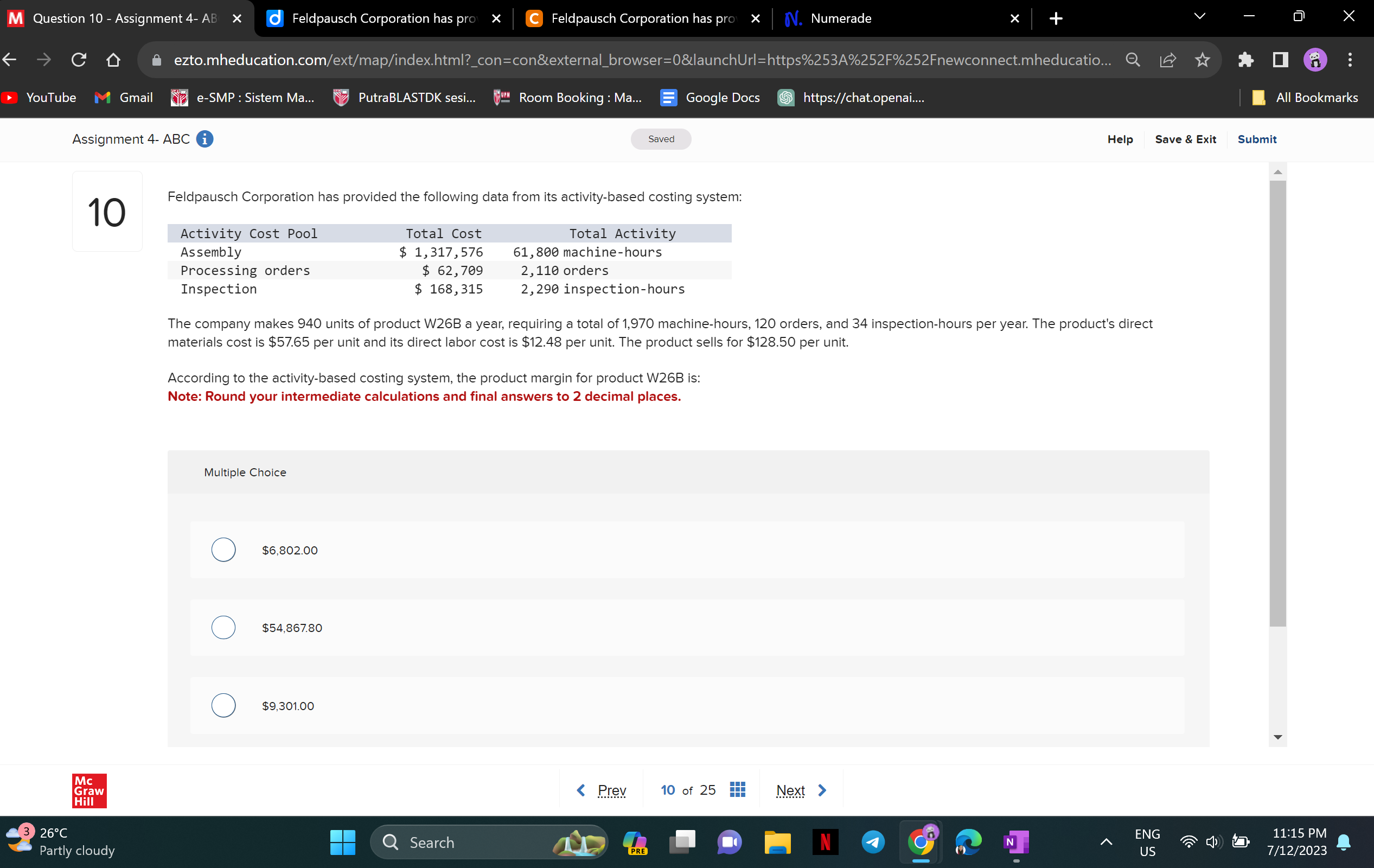Click the Submit button
The image size is (1374, 868).
(1257, 139)
